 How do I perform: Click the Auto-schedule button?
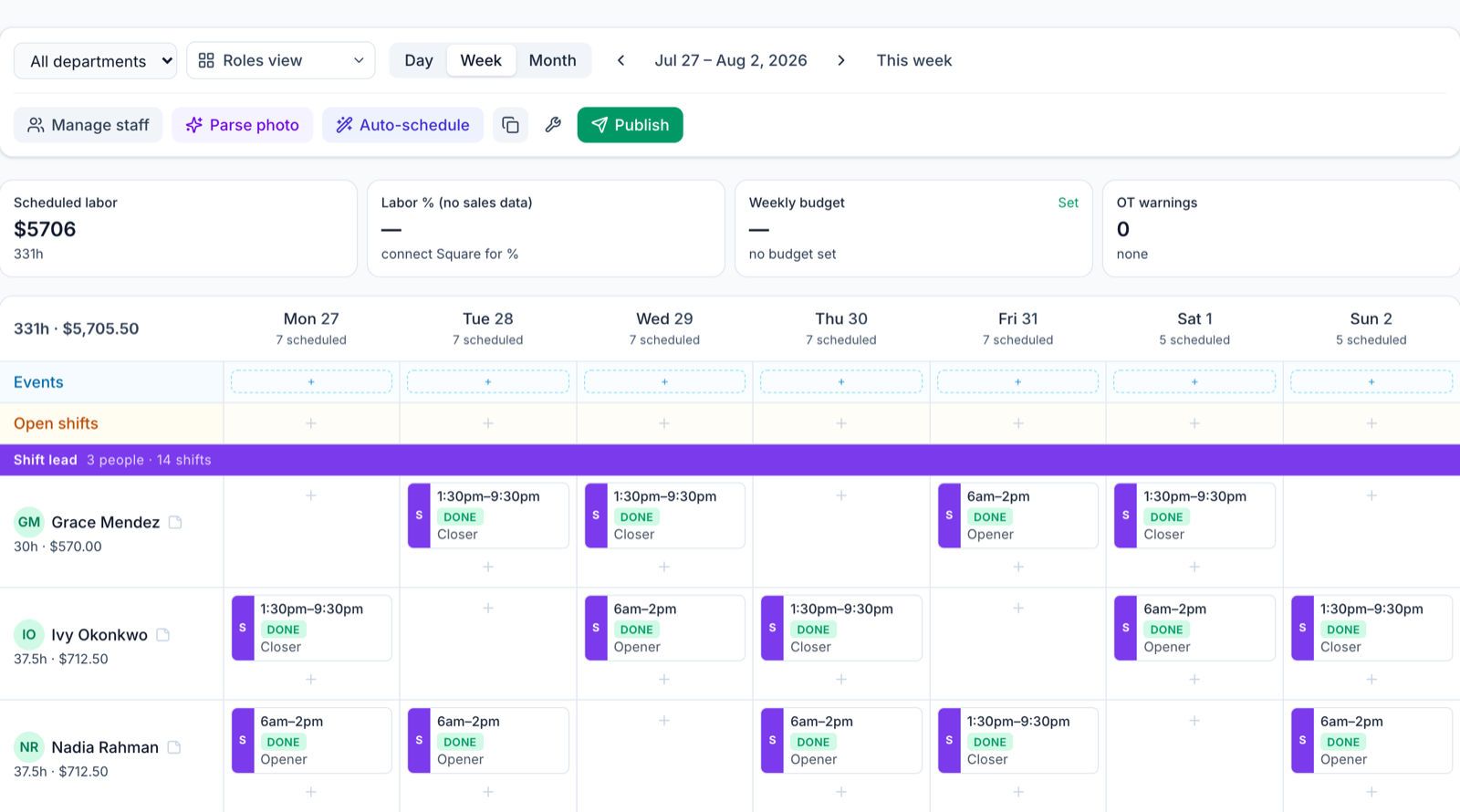coord(402,125)
